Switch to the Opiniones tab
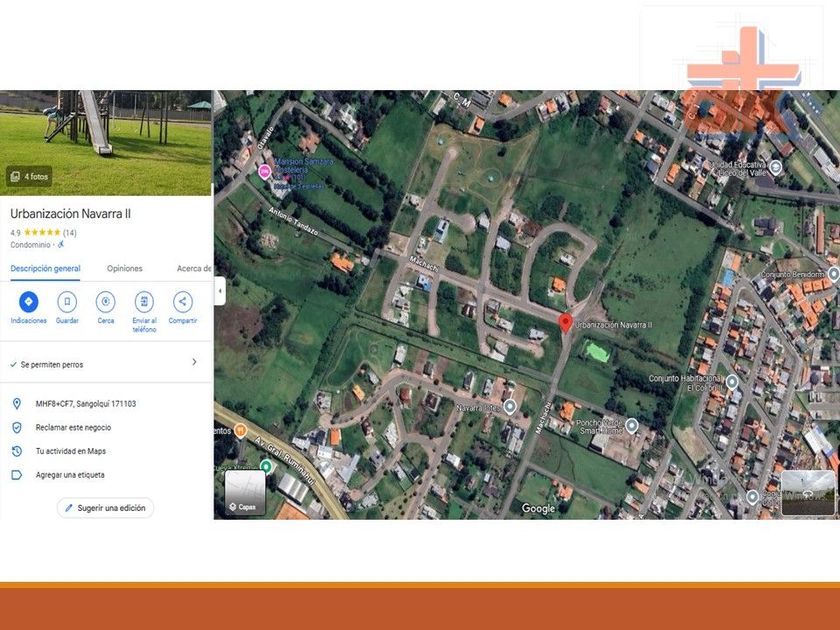840x630 pixels. (125, 269)
